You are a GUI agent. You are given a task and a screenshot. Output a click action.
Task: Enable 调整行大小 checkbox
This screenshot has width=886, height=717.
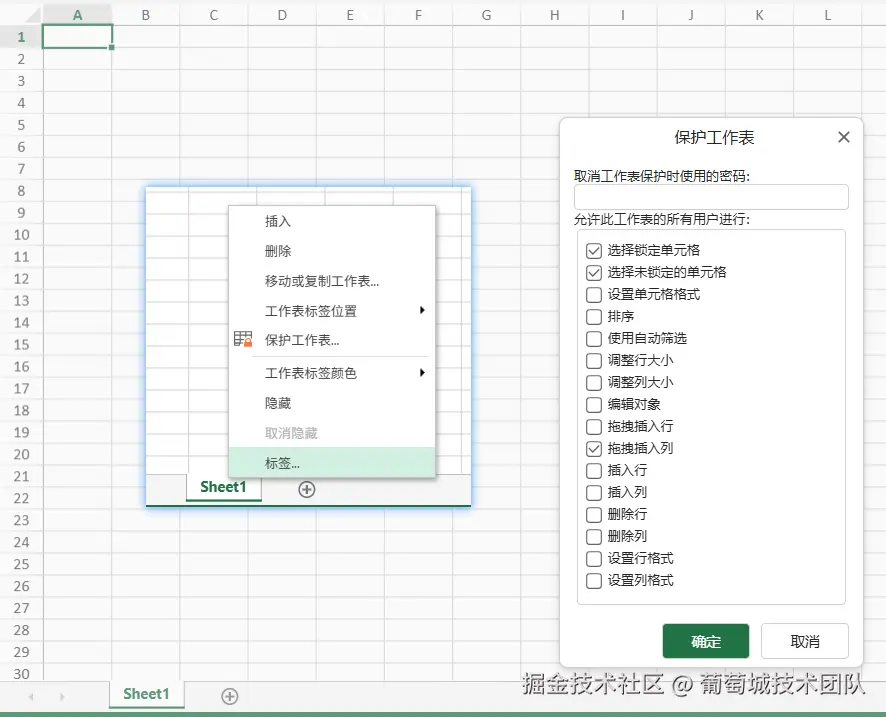[594, 360]
